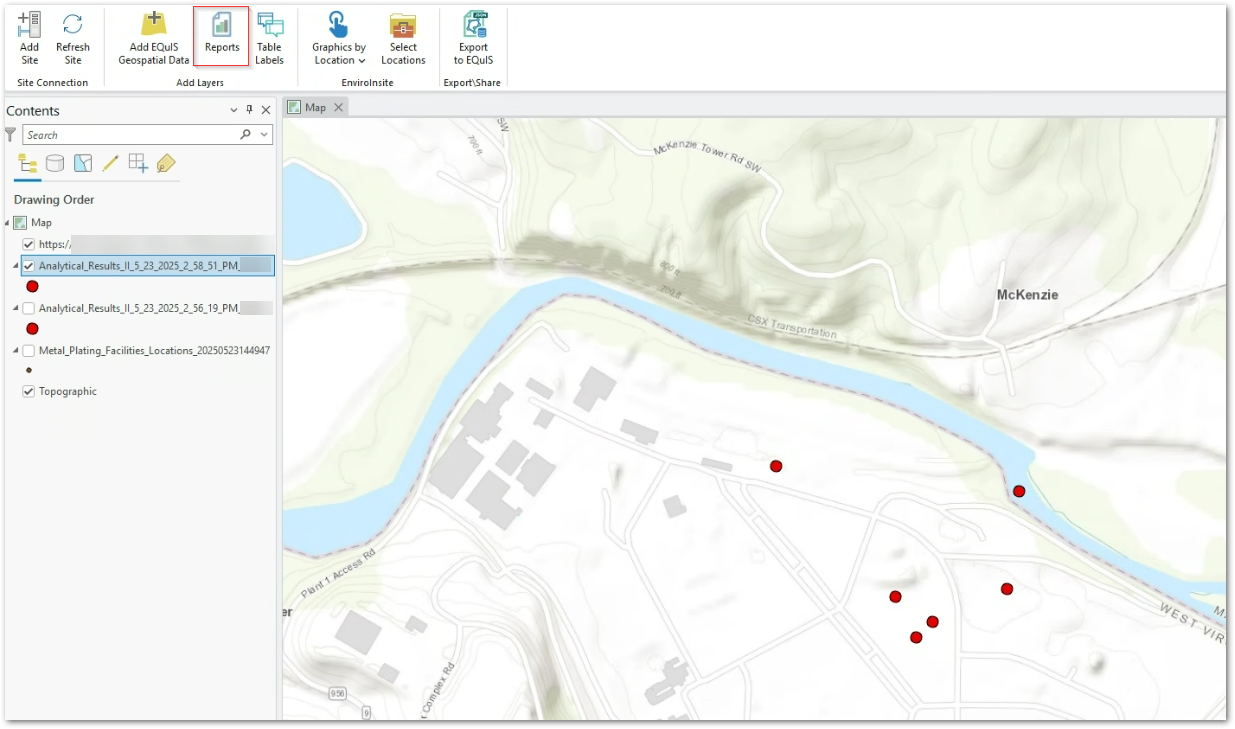The height and width of the screenshot is (729, 1235).
Task: Click Refresh Site in the ribbon
Action: (x=72, y=37)
